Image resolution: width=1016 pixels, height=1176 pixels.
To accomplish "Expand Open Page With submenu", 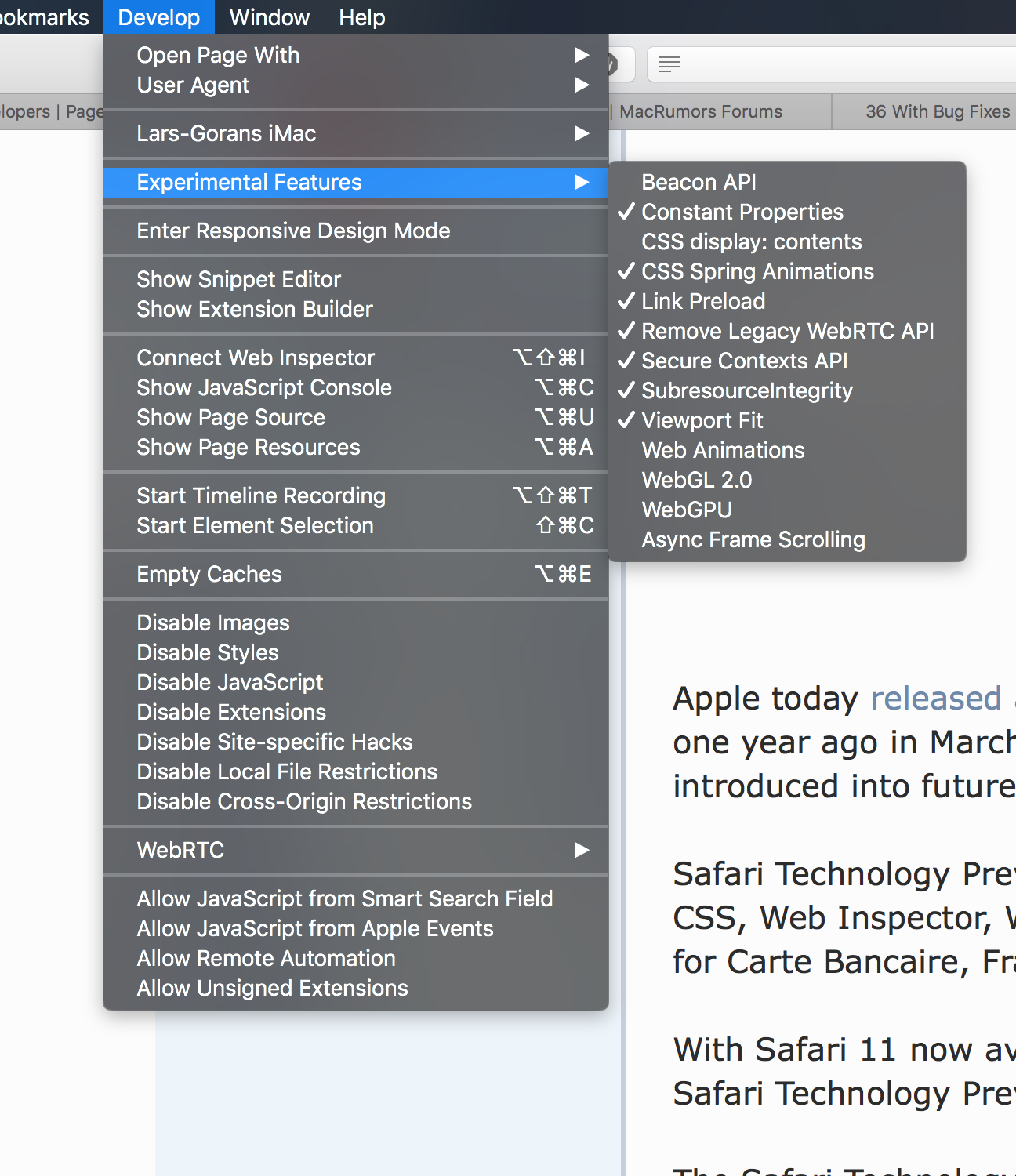I will [356, 55].
